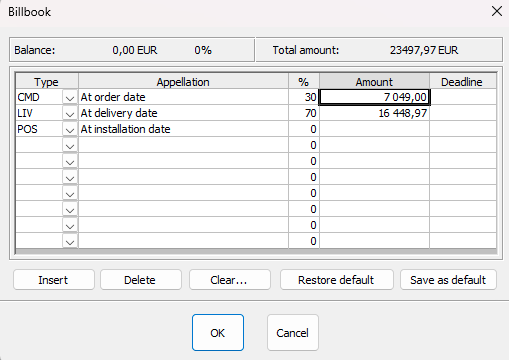Select the LIV type cell
The image size is (509, 360).
point(39,113)
